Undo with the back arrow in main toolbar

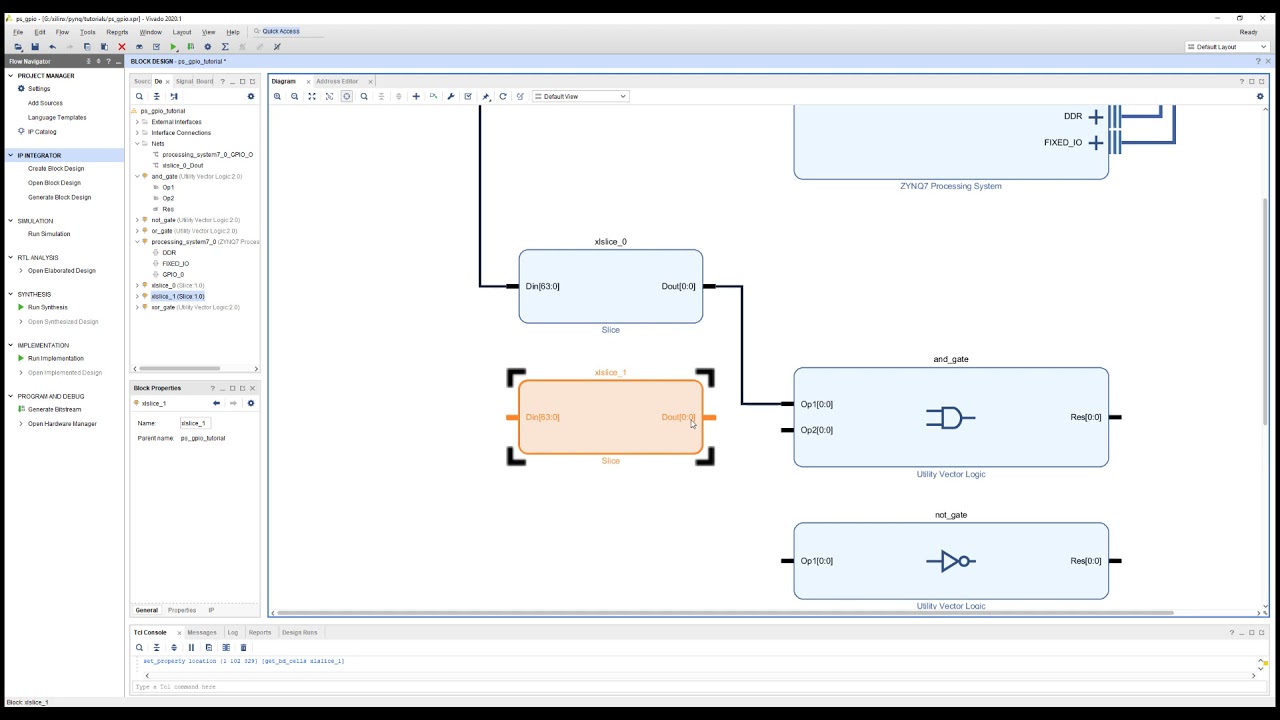52,47
